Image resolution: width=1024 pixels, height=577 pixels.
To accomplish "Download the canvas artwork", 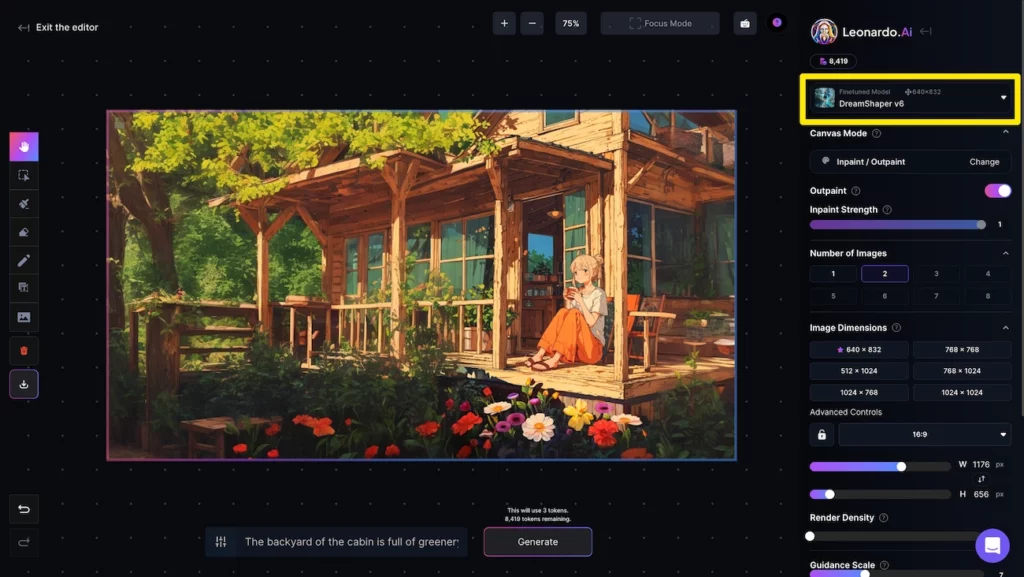I will (x=24, y=384).
